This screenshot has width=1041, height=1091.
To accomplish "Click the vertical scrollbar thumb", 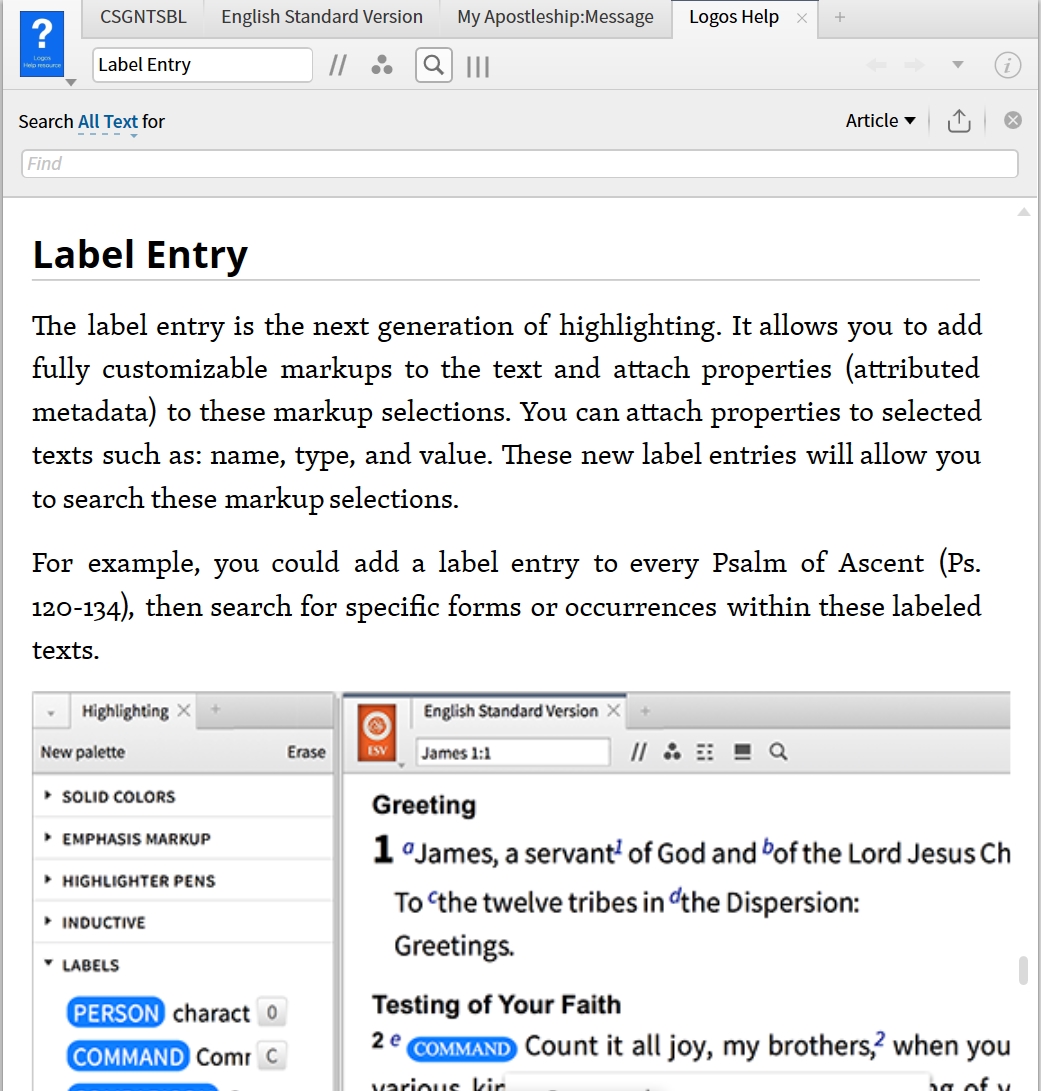I will coord(1023,971).
